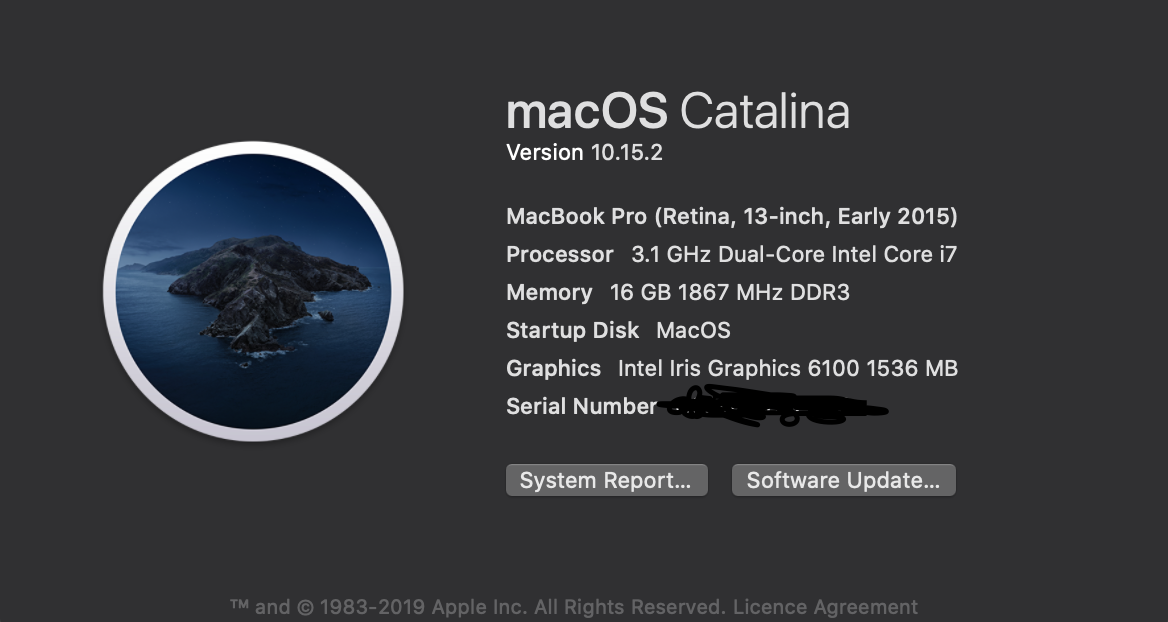This screenshot has width=1168, height=622.
Task: Click the bold macOS word in heading
Action: tap(586, 111)
